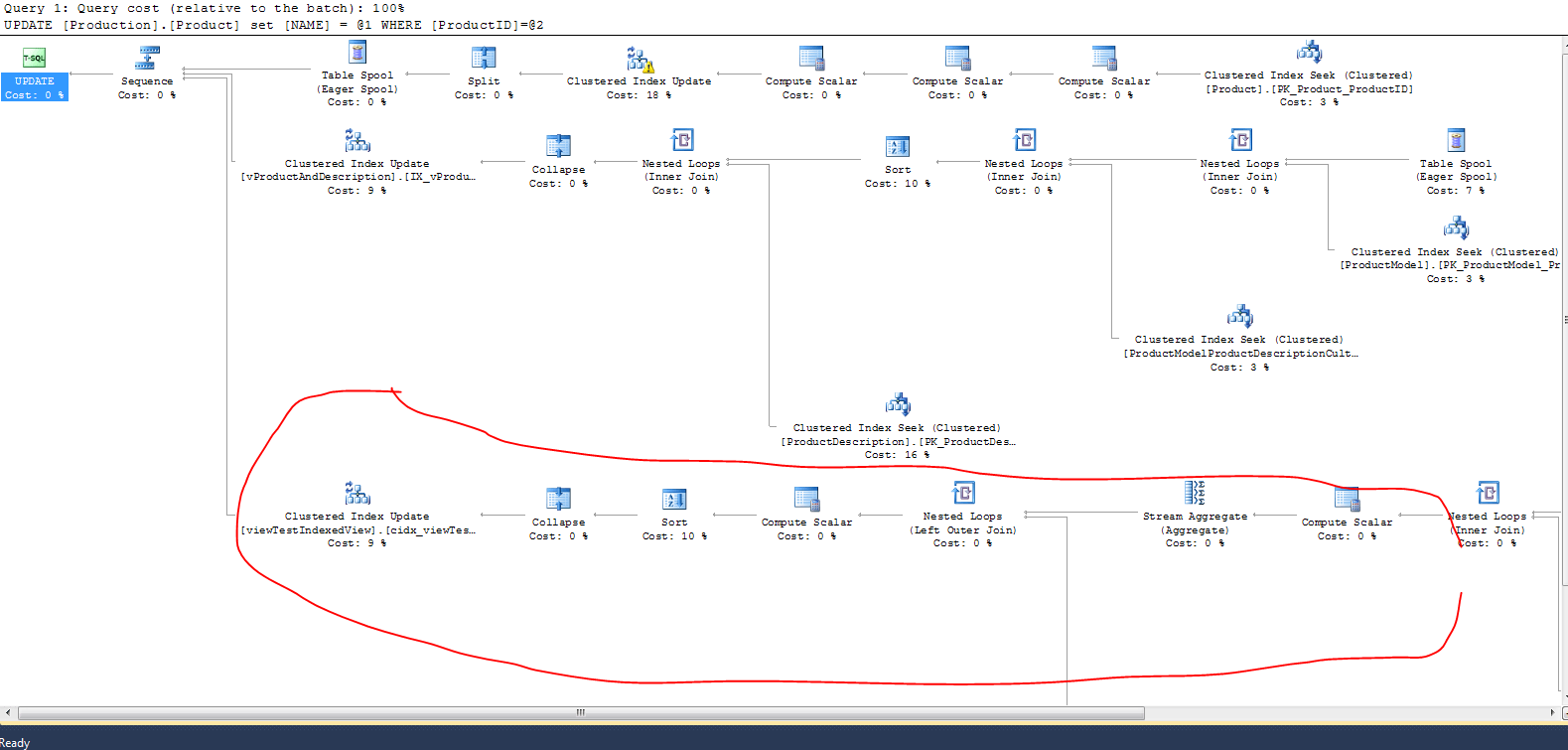Click the "Stream Aggregate" label text
This screenshot has width=1568, height=750.
1195,517
